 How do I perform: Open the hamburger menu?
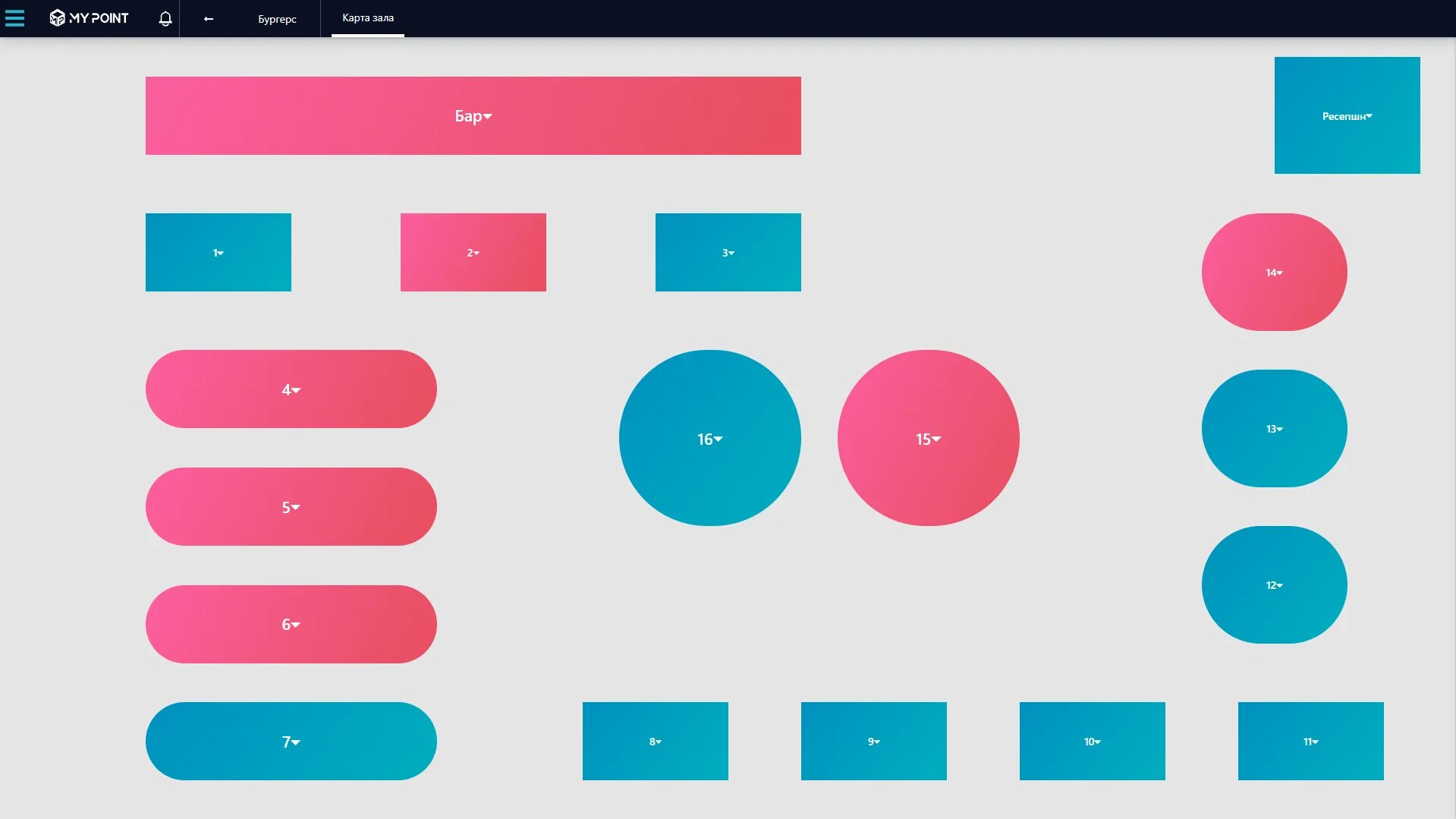[x=14, y=18]
